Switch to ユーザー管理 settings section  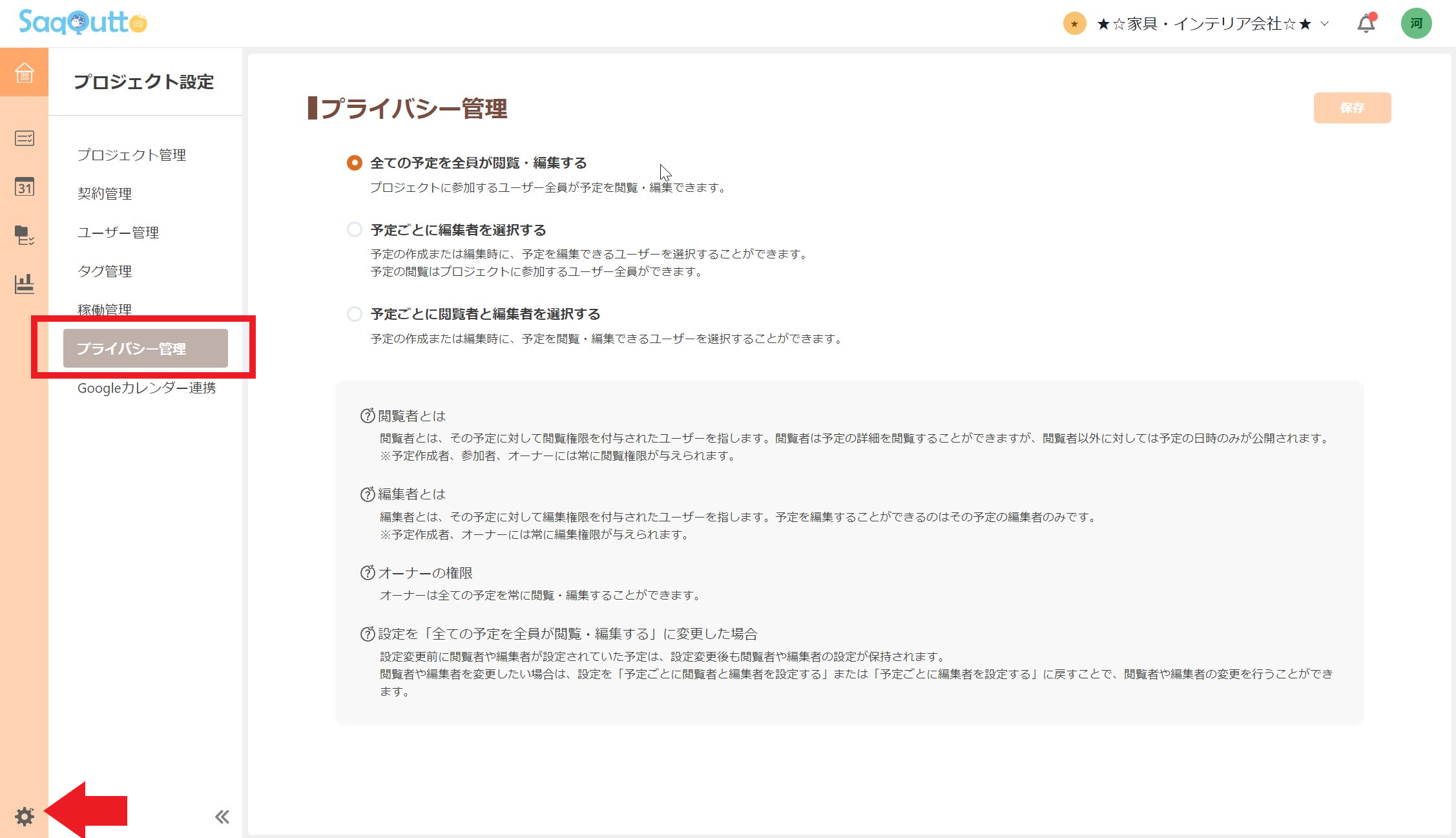[118, 233]
